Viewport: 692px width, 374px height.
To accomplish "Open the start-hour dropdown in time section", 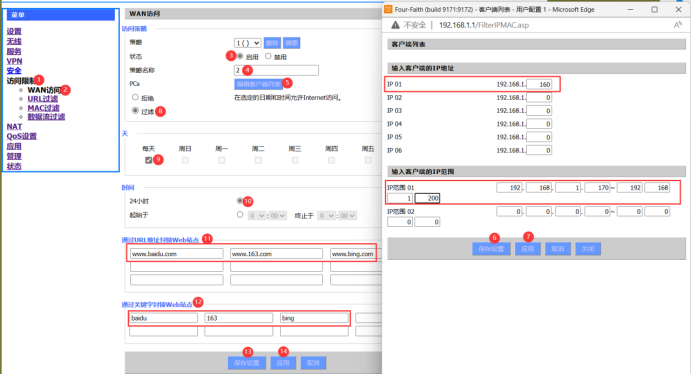I will [256, 215].
